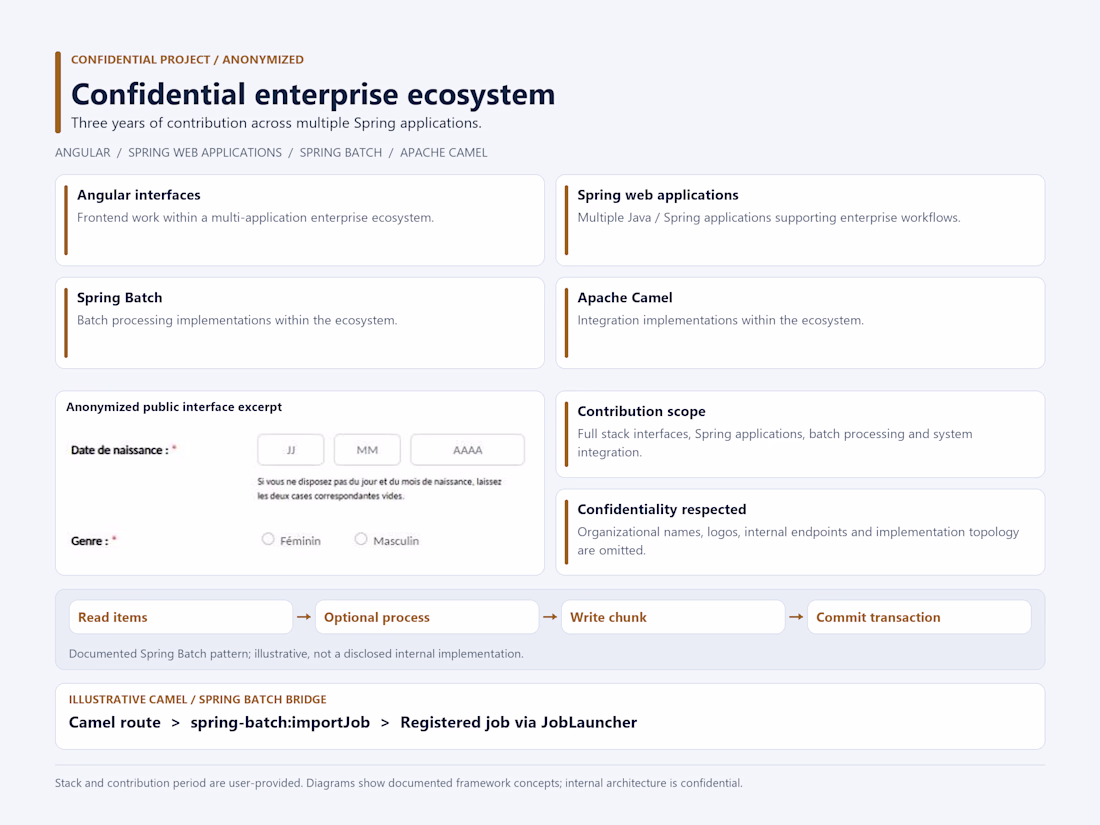Click the 'Genre :' field label
1100x825 pixels.
(90, 541)
